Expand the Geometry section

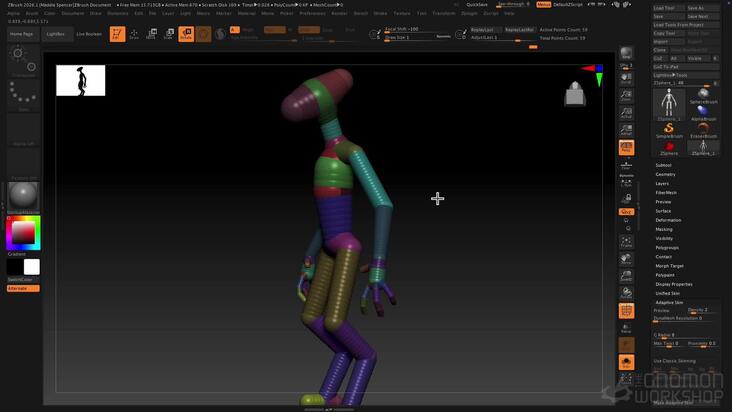pos(665,175)
